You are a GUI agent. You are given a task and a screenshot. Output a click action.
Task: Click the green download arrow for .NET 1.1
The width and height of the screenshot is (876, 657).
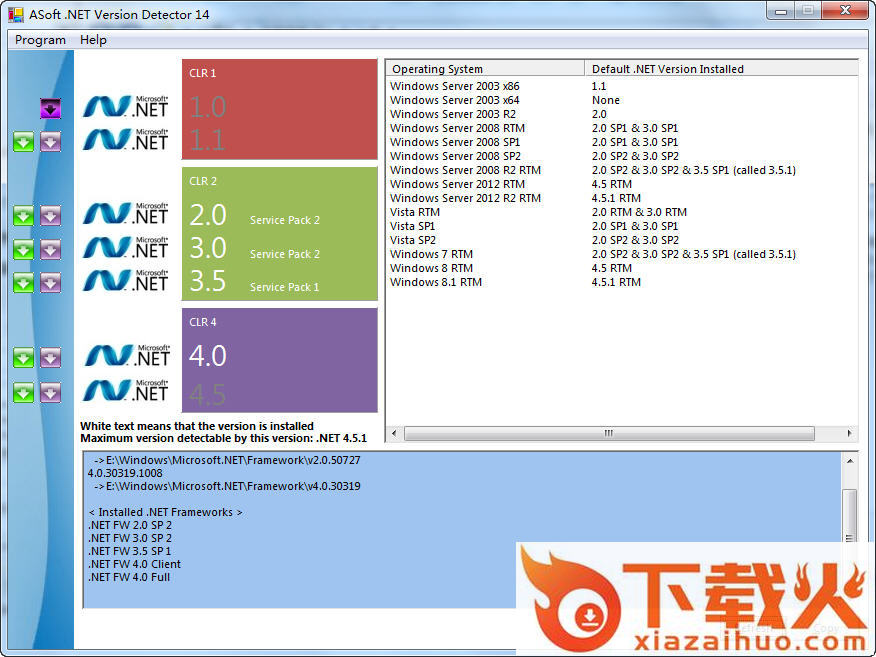pos(23,142)
